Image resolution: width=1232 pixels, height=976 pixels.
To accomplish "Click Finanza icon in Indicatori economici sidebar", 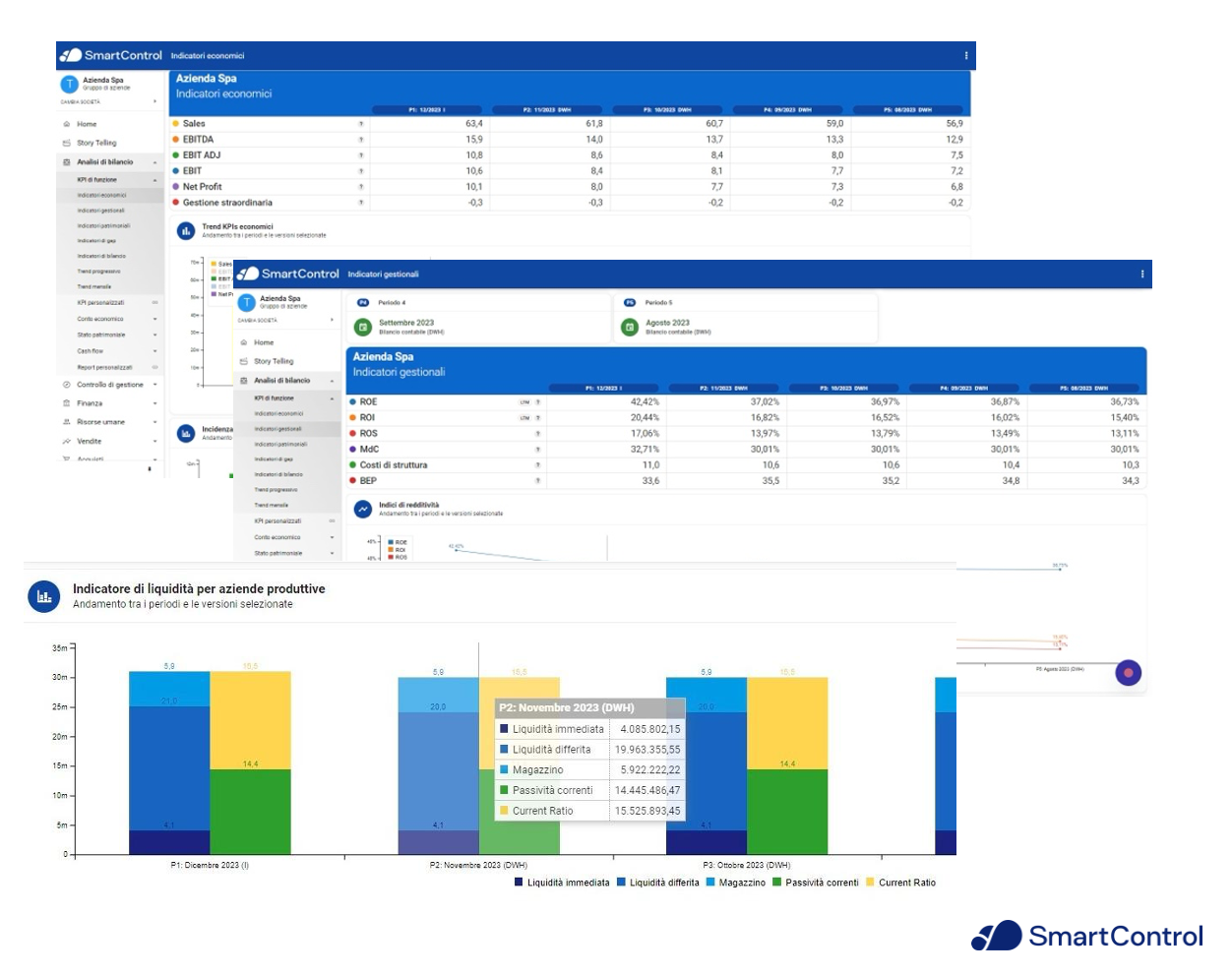I will tap(67, 403).
